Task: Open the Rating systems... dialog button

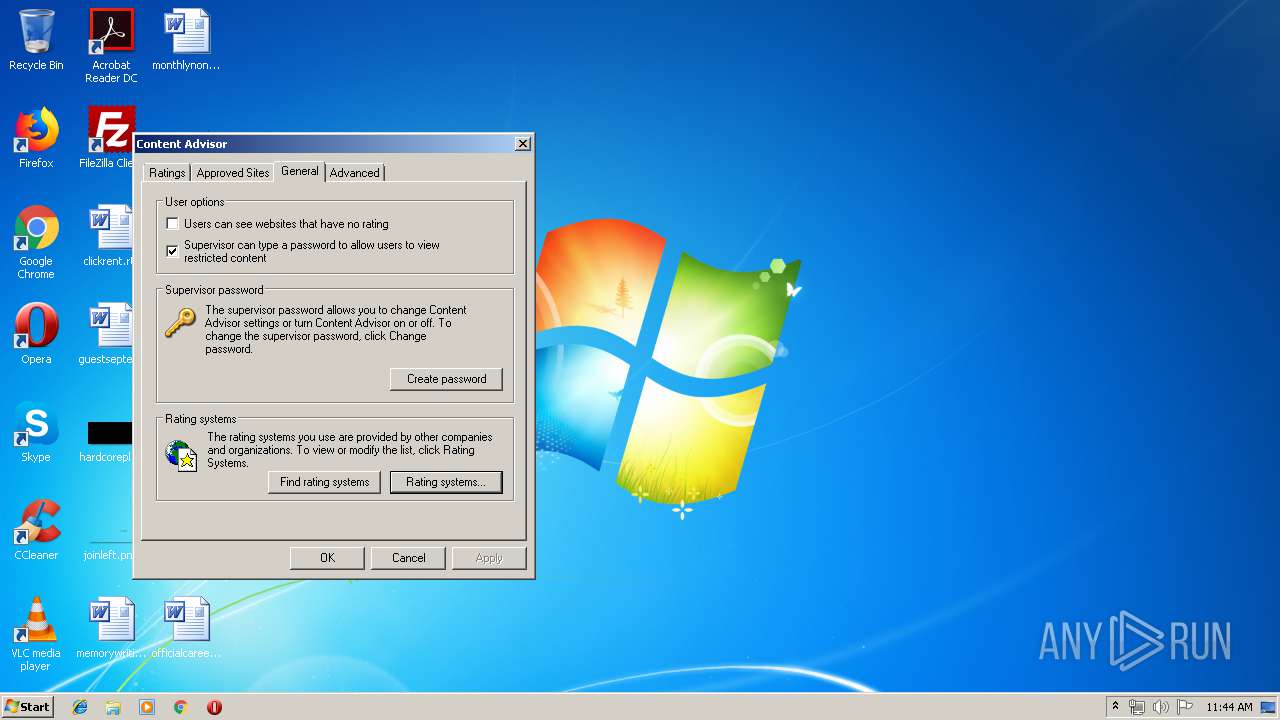Action: click(446, 482)
